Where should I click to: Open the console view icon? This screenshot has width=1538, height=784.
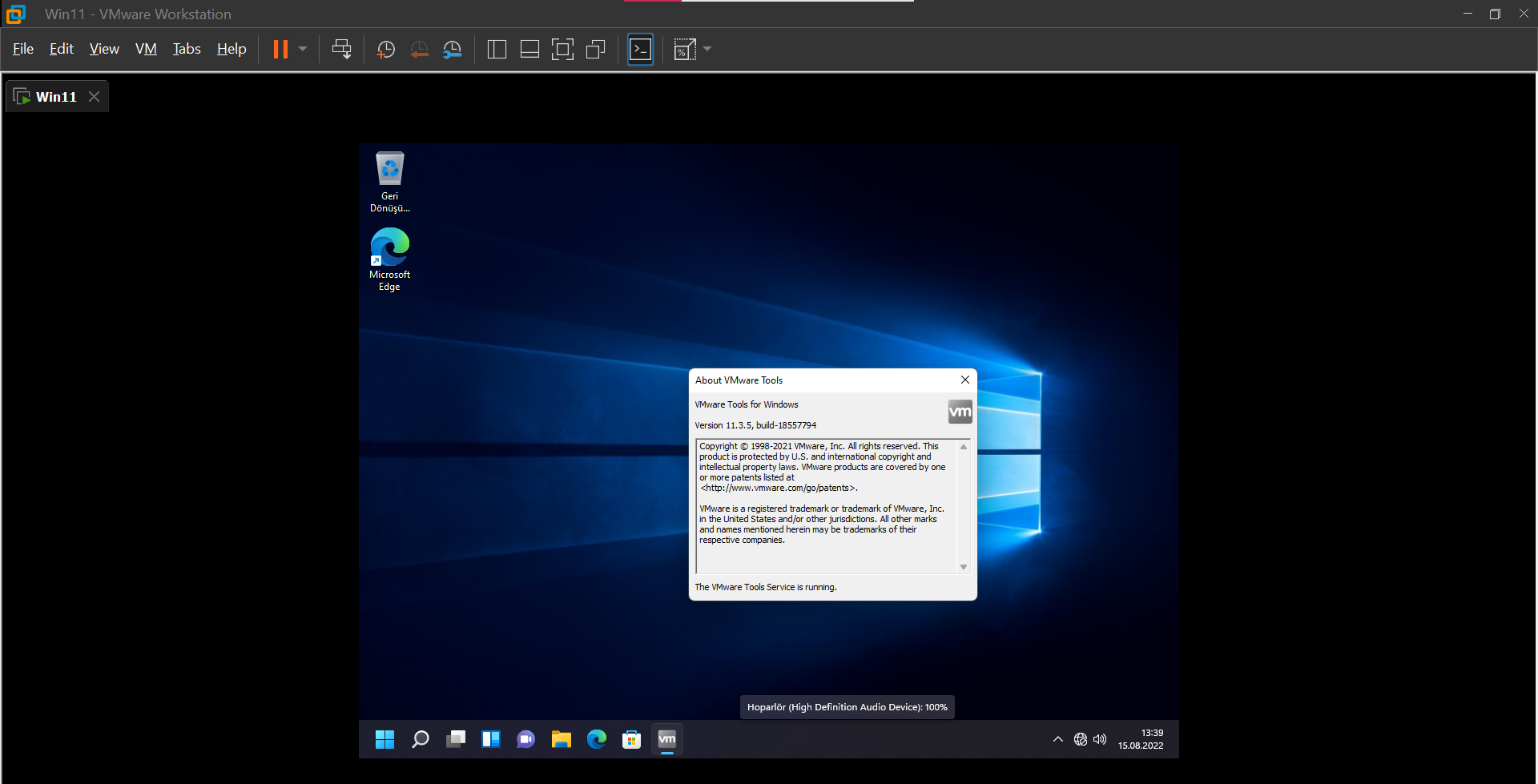coord(640,50)
